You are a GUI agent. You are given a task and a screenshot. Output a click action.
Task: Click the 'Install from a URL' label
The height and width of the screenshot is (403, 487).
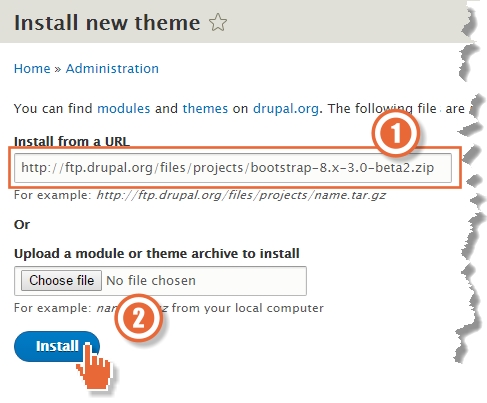coord(72,142)
